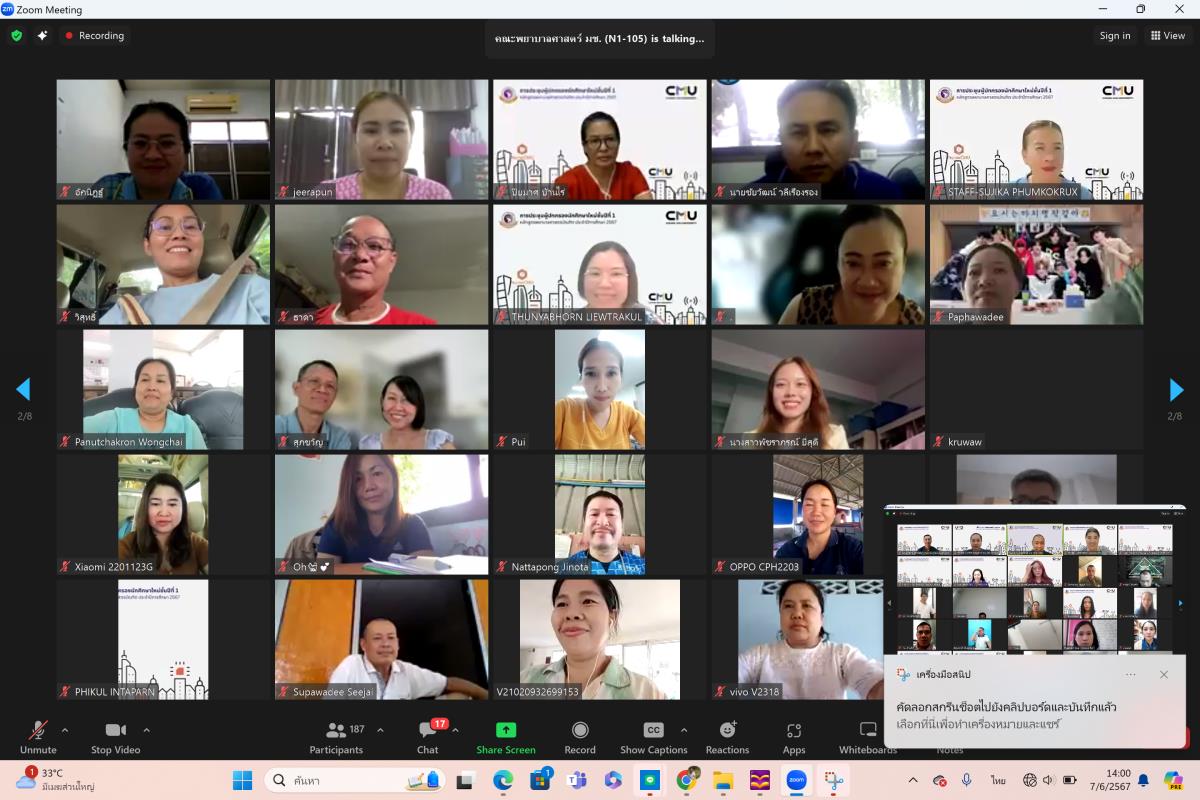
Task: Click the Record button
Action: (x=580, y=737)
